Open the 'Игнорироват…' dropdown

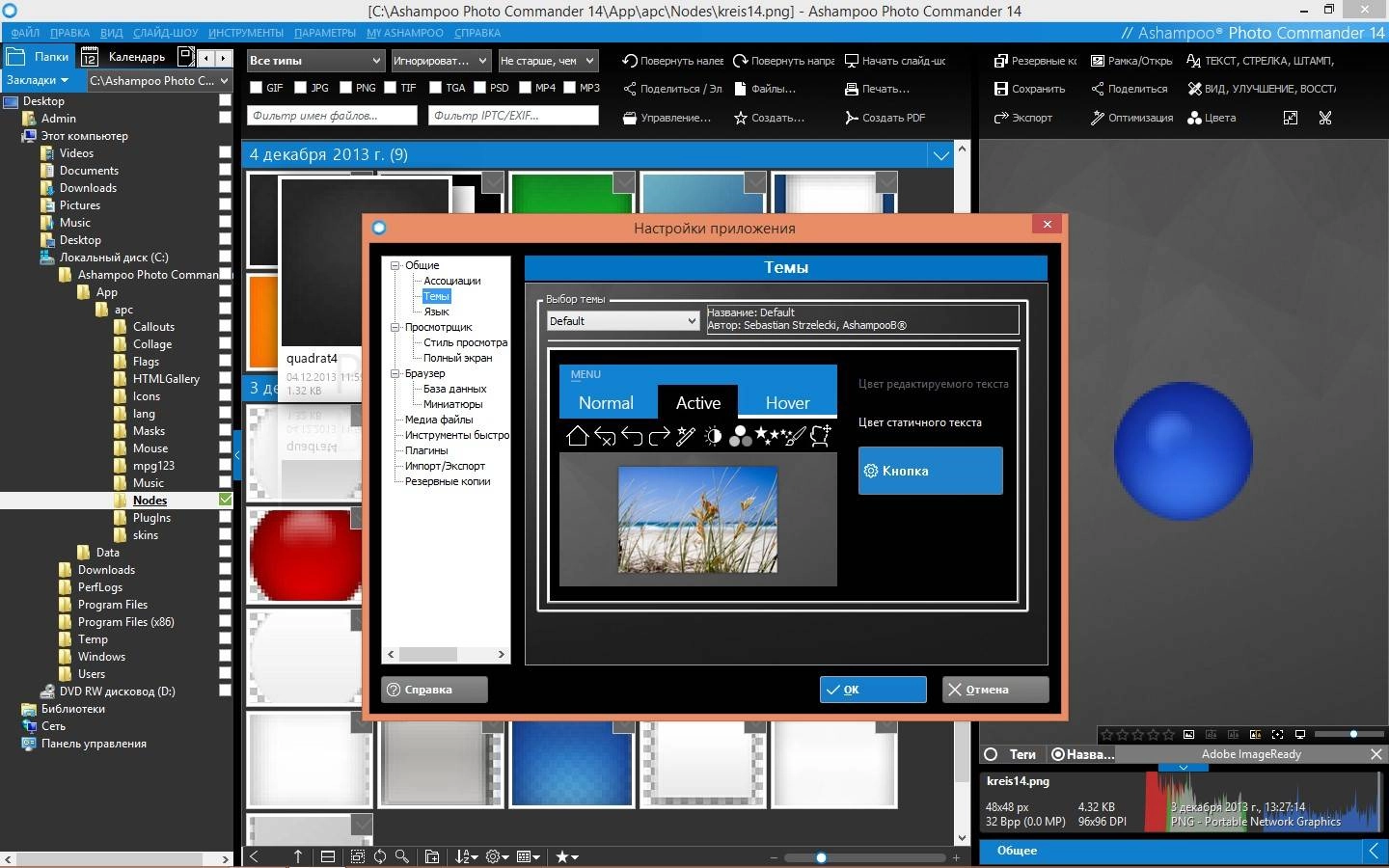tap(443, 61)
